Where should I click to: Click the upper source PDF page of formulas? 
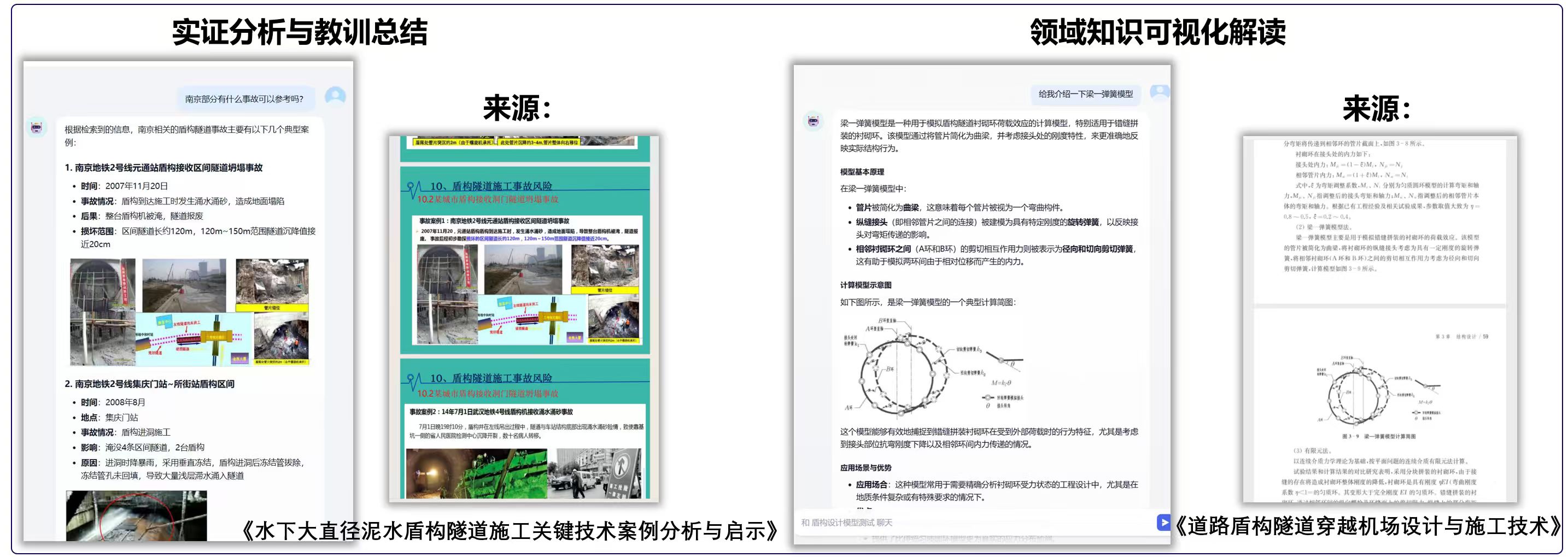(x=1379, y=220)
